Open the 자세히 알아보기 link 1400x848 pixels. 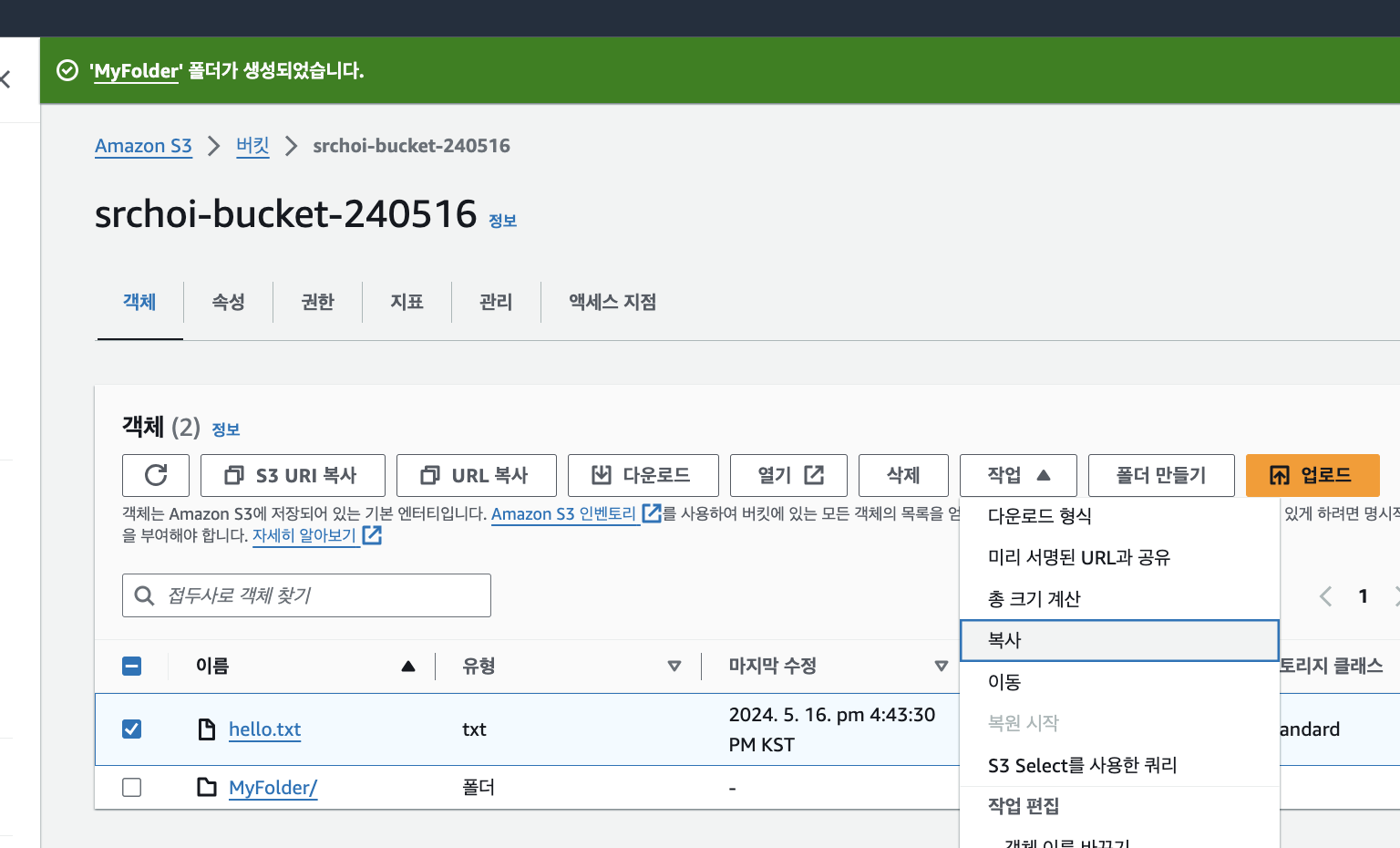click(304, 535)
